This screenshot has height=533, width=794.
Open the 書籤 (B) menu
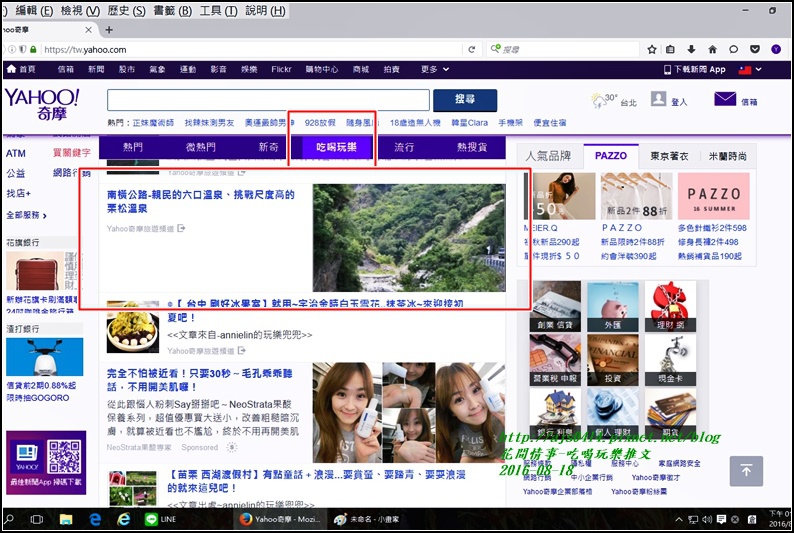point(173,11)
